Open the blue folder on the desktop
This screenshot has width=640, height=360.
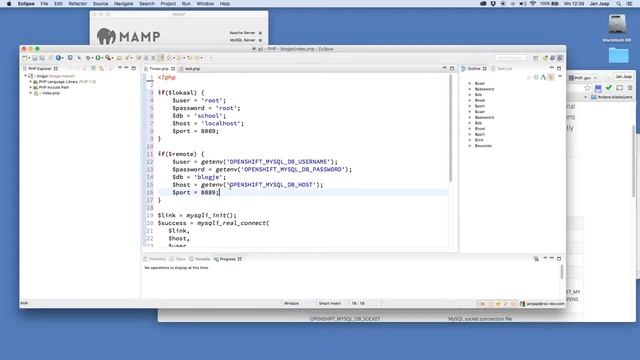coord(618,56)
